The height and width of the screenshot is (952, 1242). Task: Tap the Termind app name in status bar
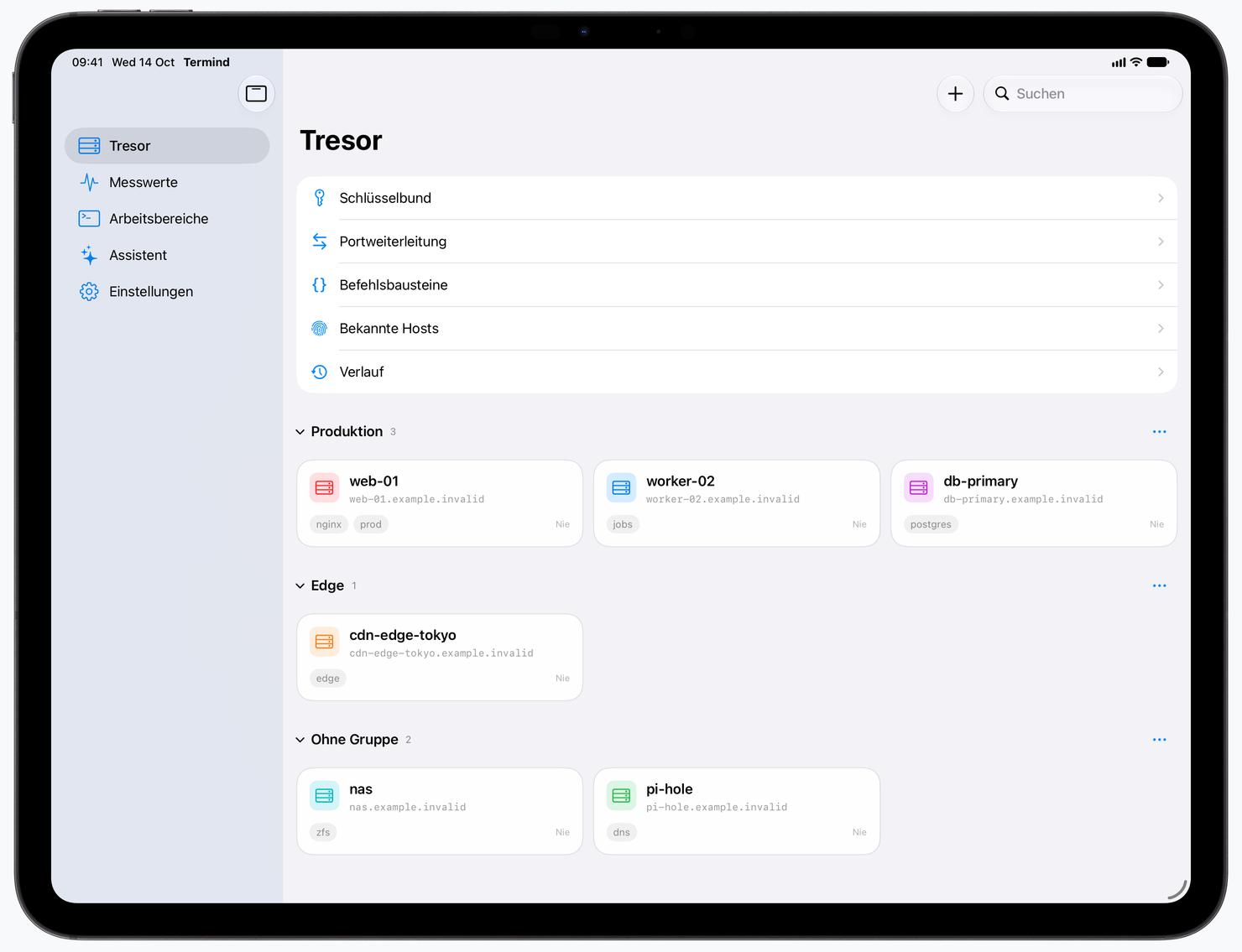click(x=206, y=62)
